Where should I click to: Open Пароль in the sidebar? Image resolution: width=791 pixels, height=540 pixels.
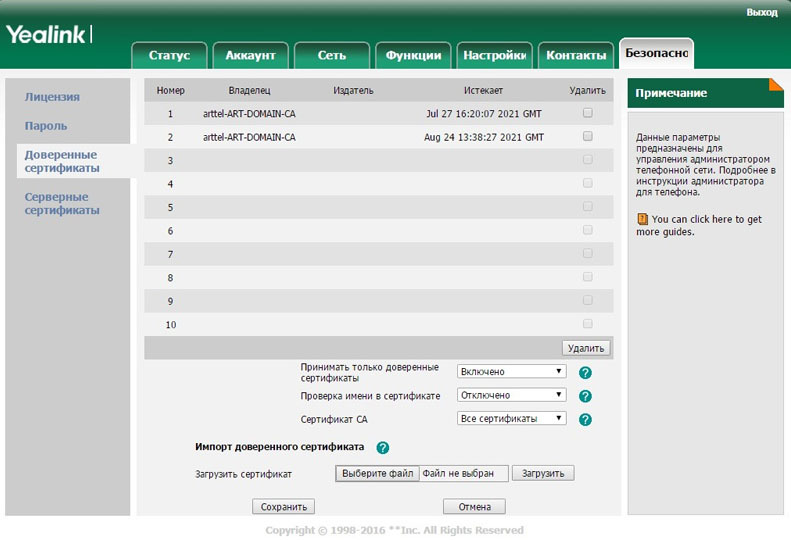tap(46, 126)
